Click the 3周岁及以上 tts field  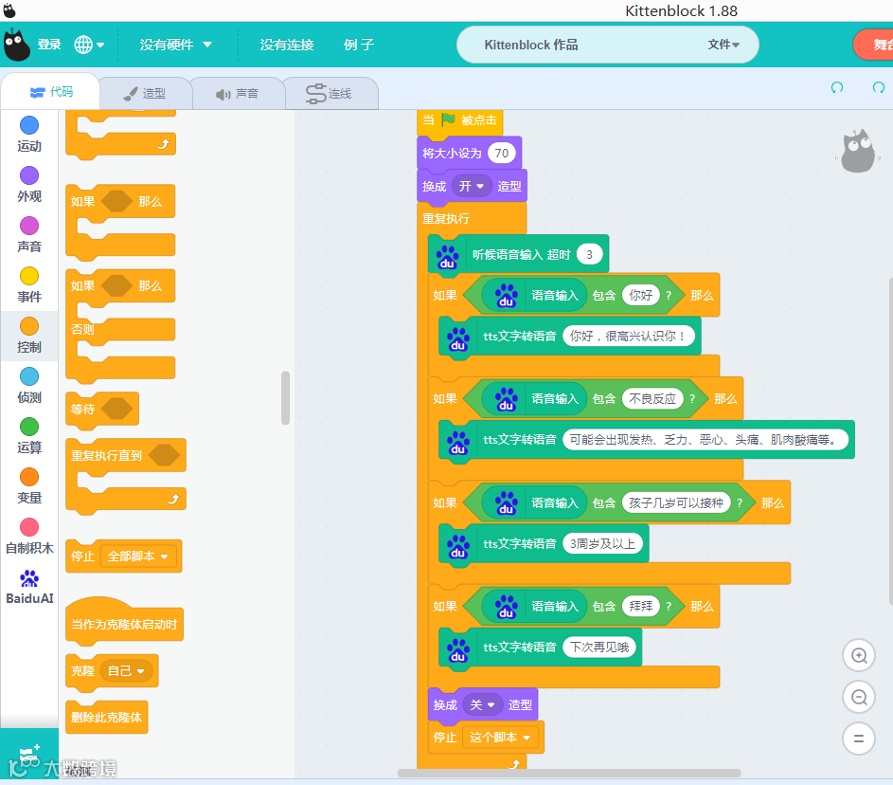click(603, 543)
